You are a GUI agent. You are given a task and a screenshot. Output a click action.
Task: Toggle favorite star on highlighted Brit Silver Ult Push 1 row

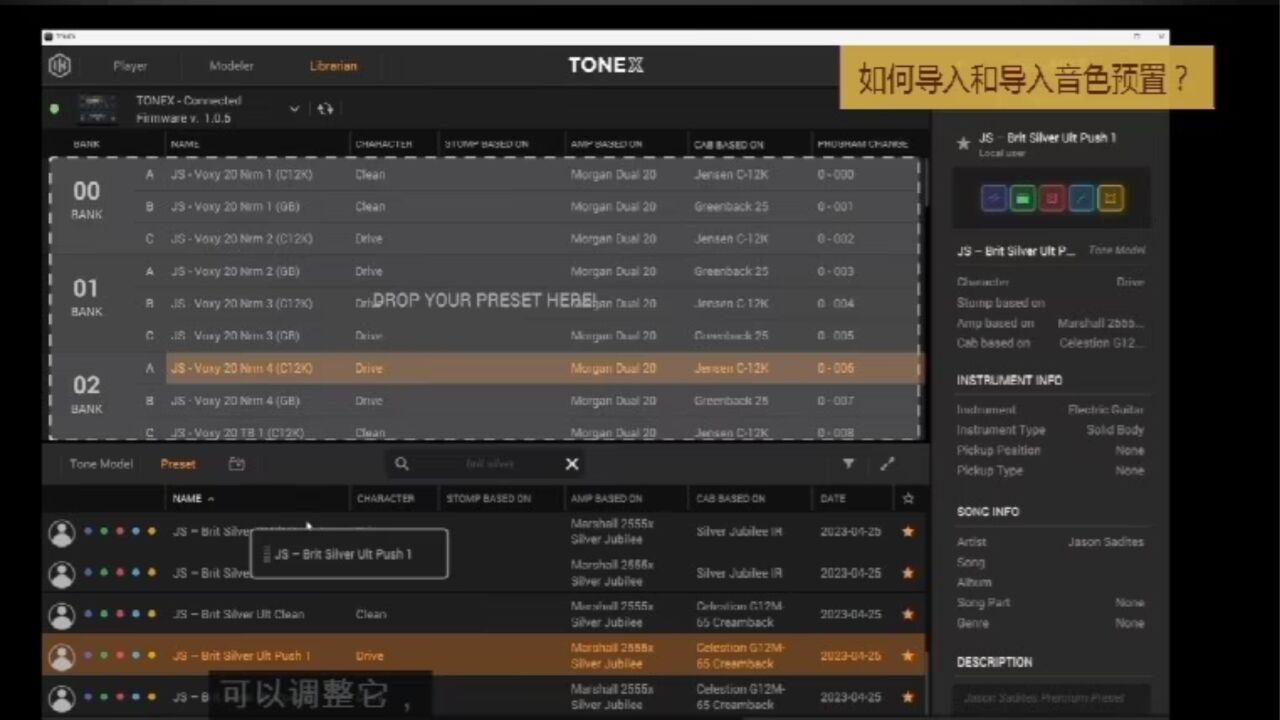click(x=908, y=656)
